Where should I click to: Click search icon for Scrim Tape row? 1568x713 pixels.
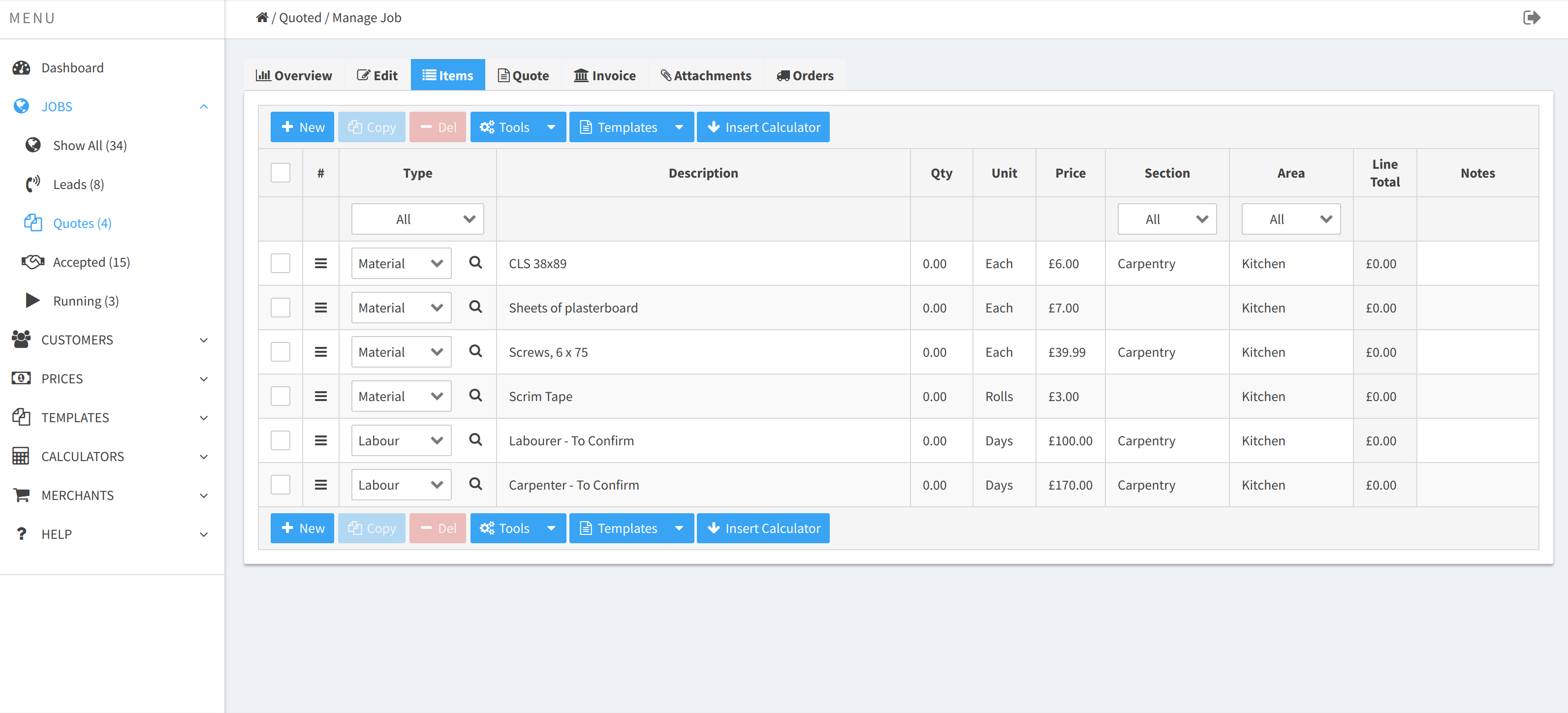pos(475,396)
